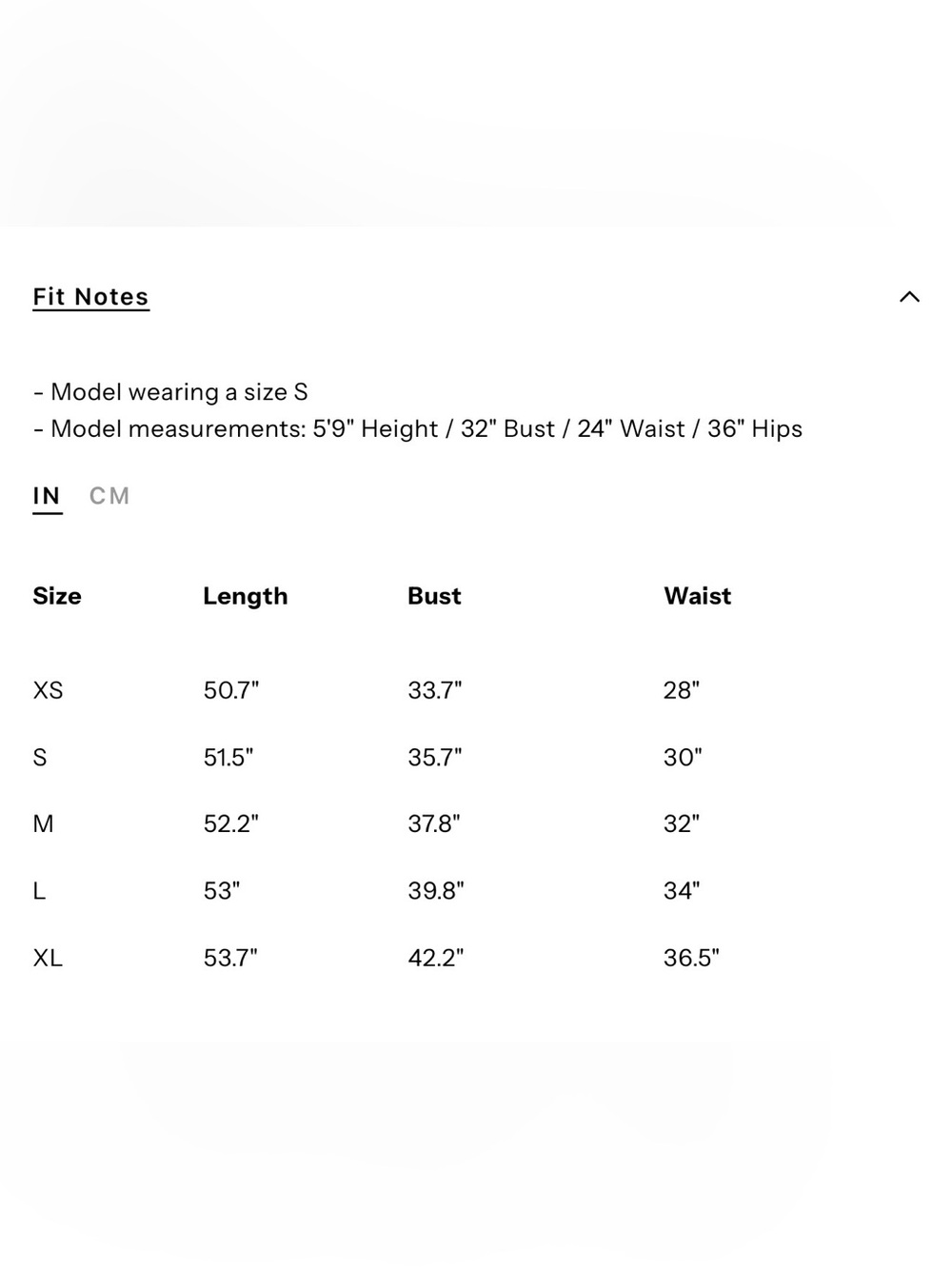Click the 32" waist value for M
Viewport: 952px width, 1269px height.
coord(681,824)
